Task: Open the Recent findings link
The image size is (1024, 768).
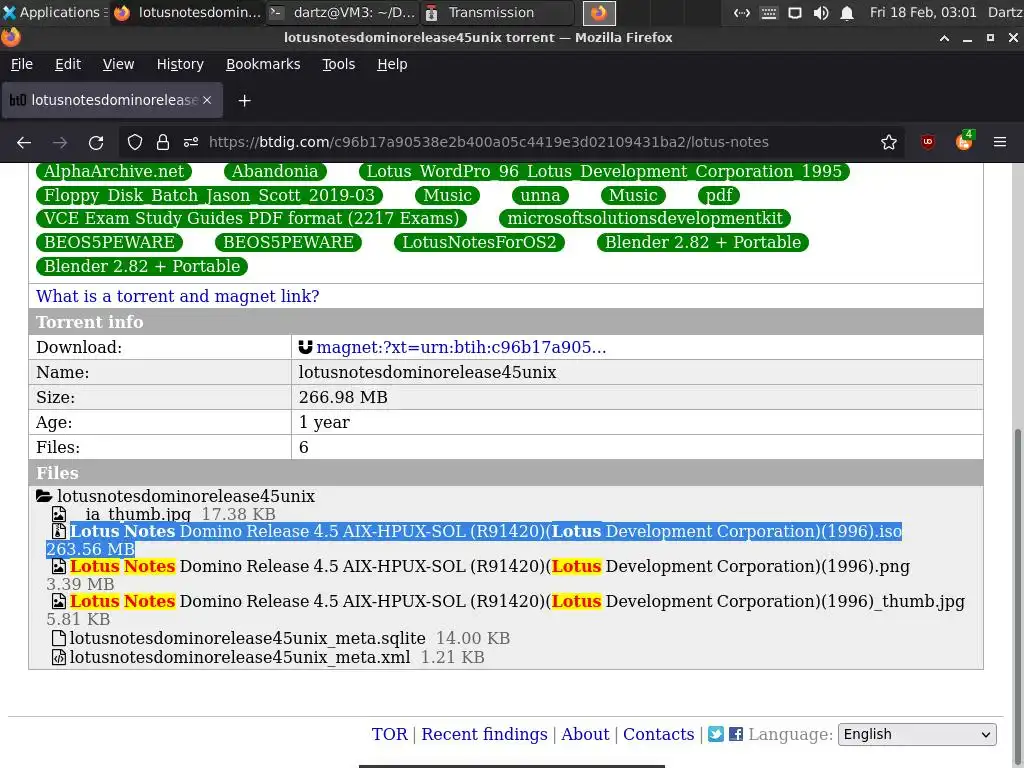Action: [x=485, y=734]
